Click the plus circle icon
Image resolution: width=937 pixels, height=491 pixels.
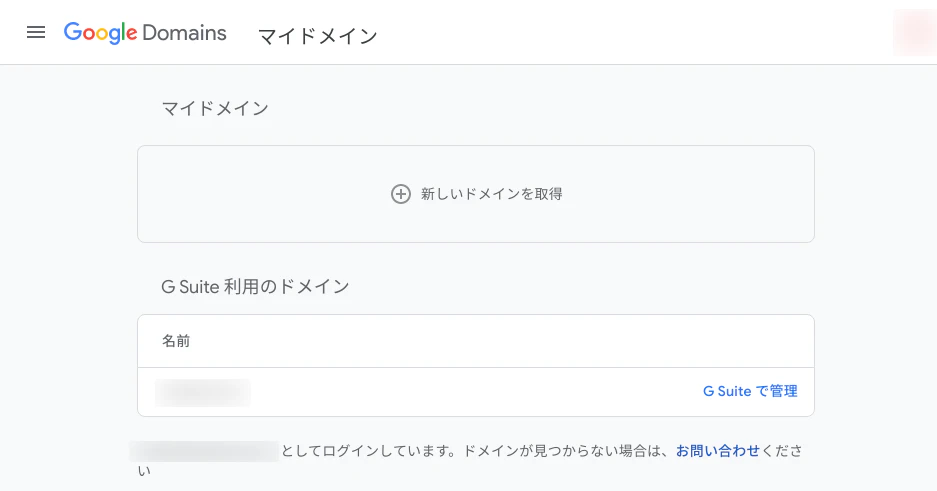click(400, 194)
